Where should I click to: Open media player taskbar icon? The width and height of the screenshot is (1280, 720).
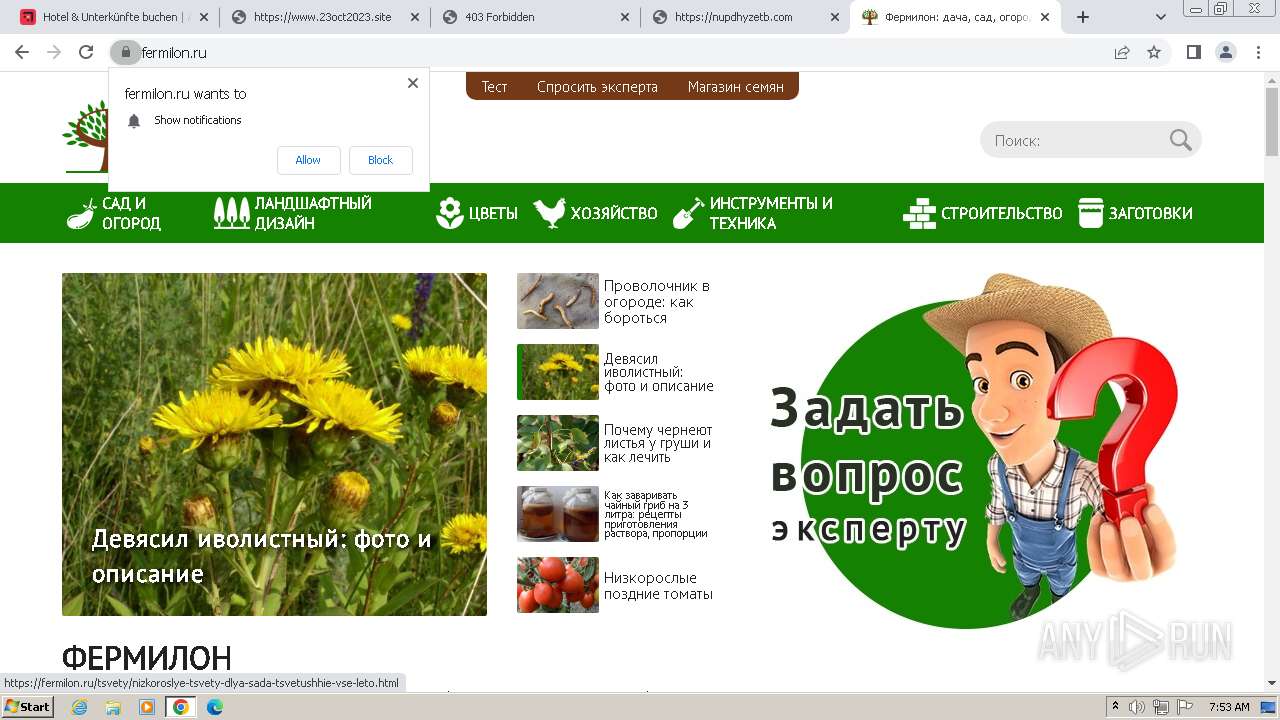point(147,707)
